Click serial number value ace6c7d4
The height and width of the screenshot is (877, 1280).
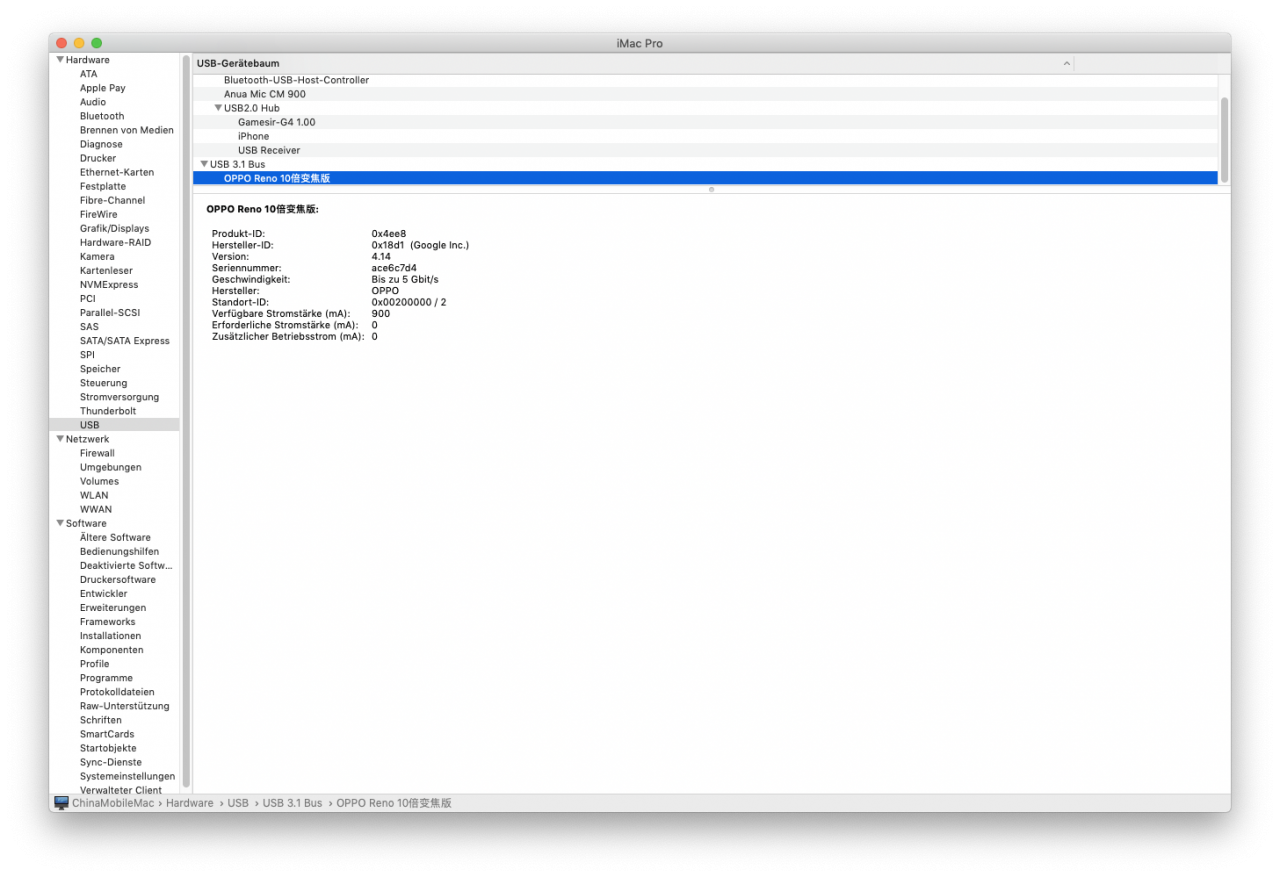394,268
